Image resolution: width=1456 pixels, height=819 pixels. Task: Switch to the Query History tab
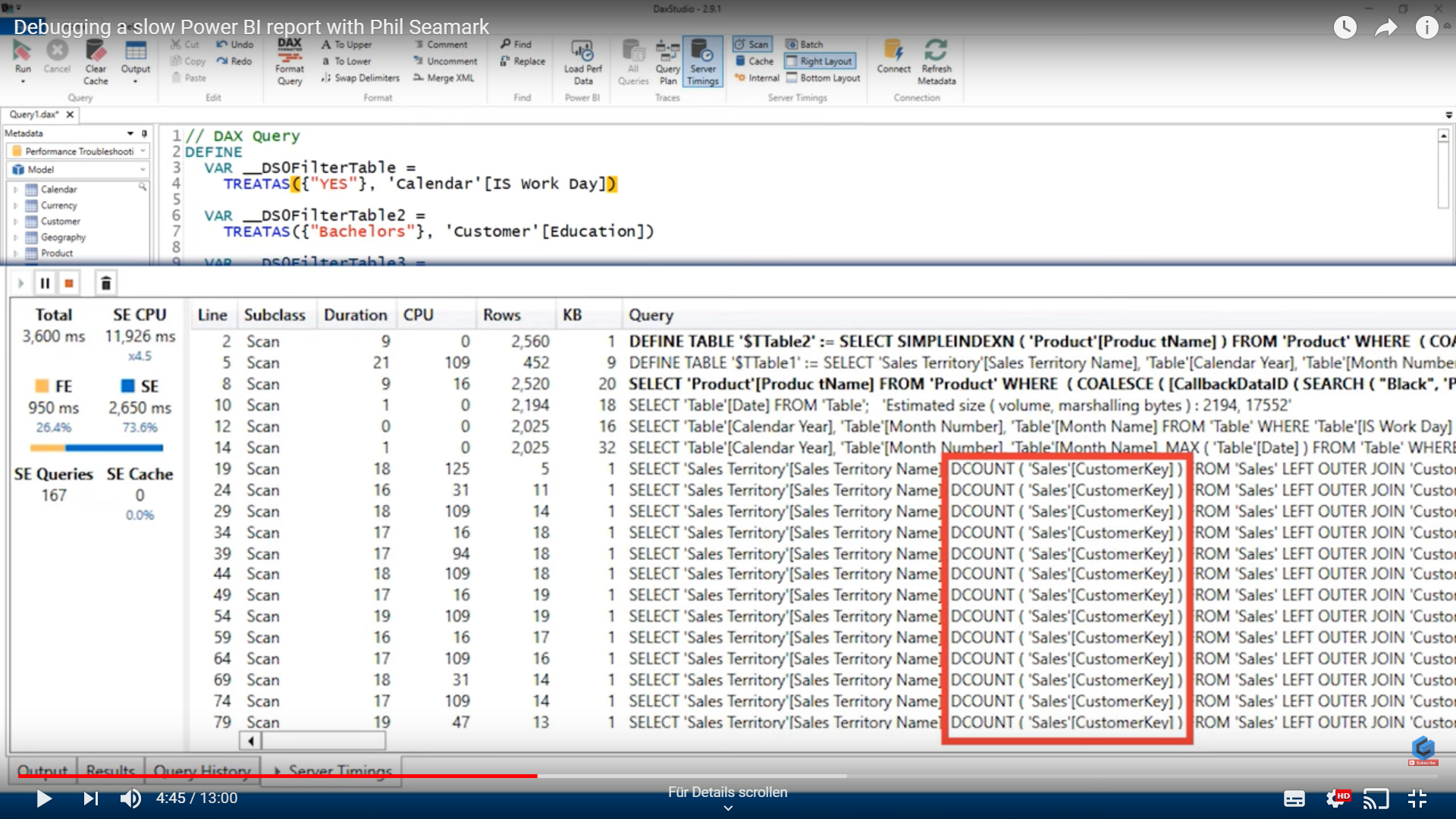pos(202,771)
